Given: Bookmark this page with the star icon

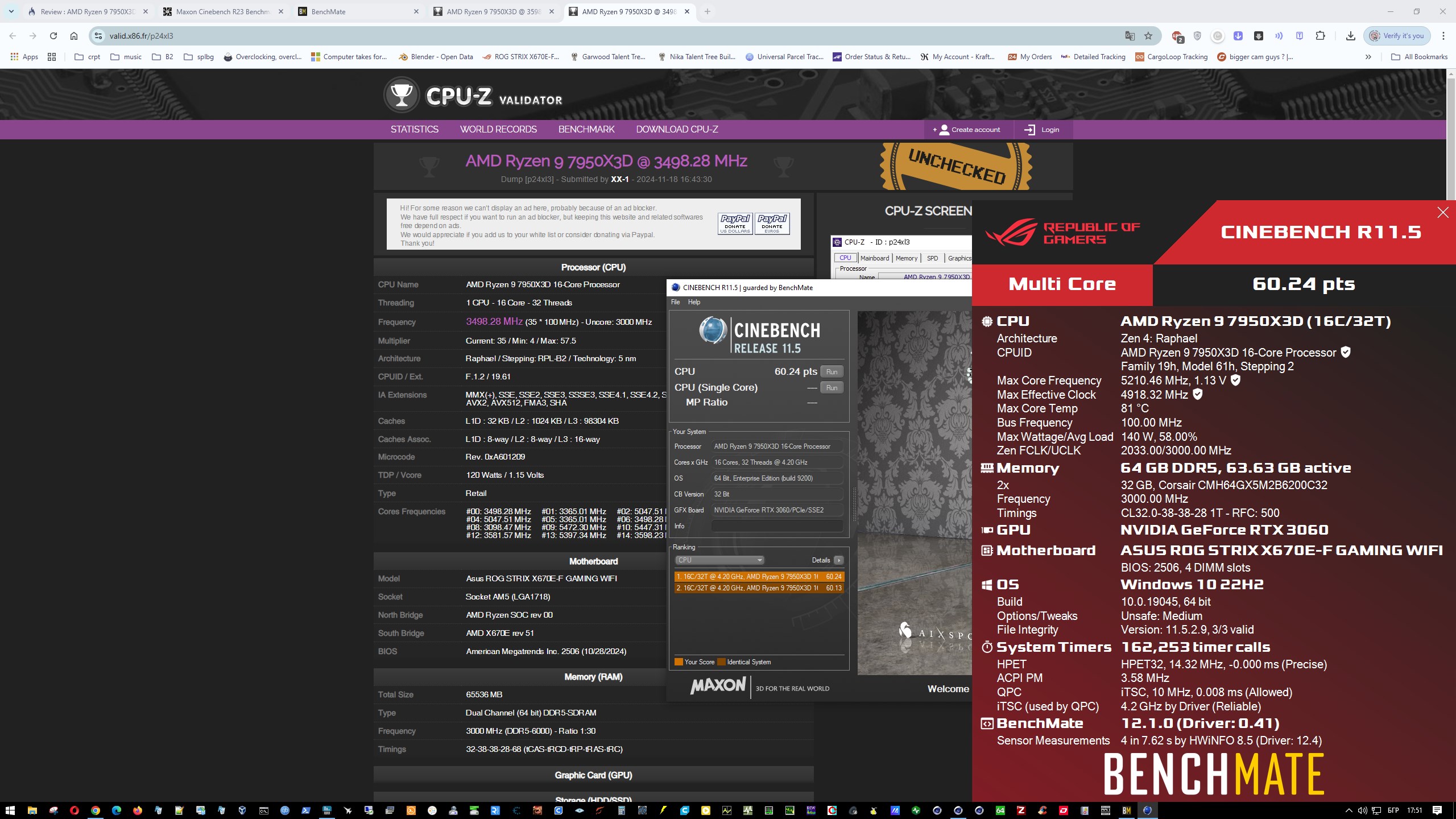Looking at the screenshot, I should click(x=1148, y=36).
